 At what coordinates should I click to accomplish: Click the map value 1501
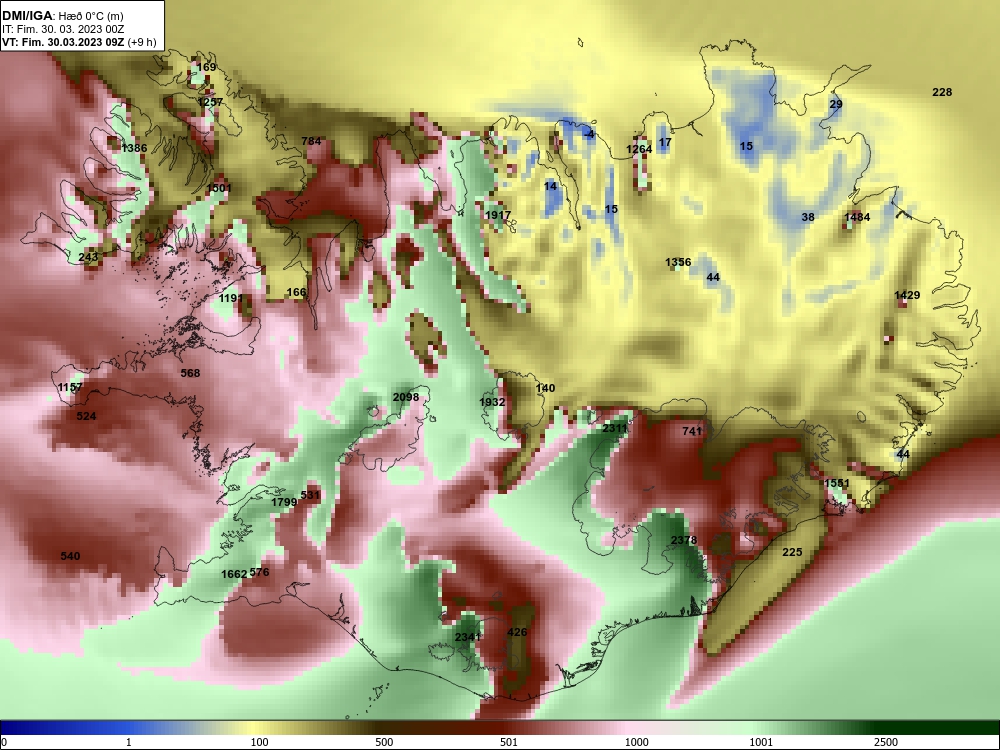[219, 188]
